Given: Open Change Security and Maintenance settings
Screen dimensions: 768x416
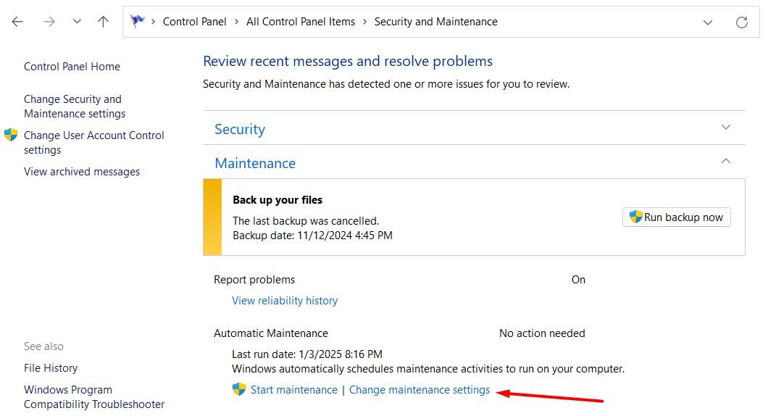Looking at the screenshot, I should point(74,106).
